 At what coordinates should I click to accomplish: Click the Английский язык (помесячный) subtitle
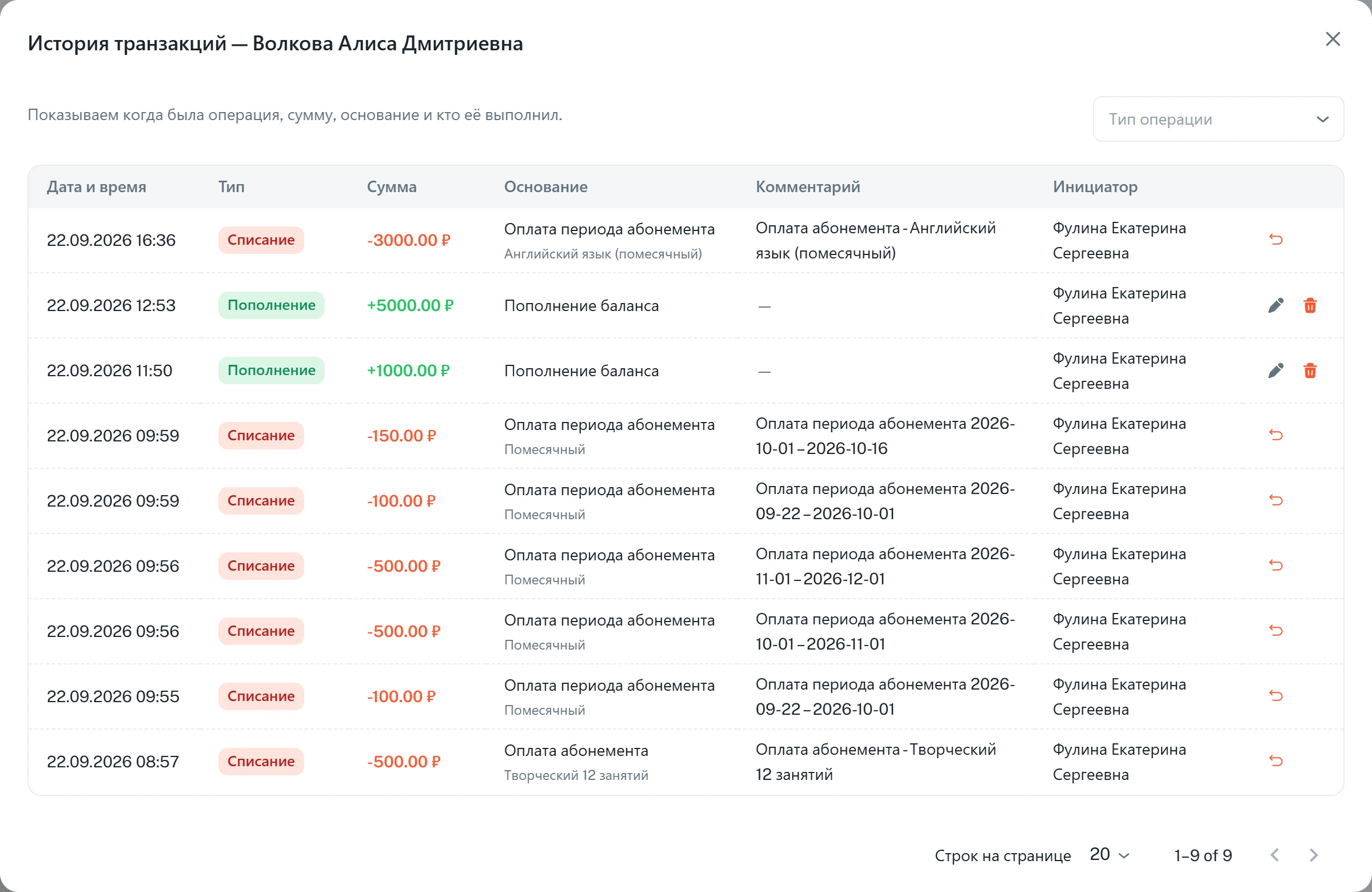(603, 254)
